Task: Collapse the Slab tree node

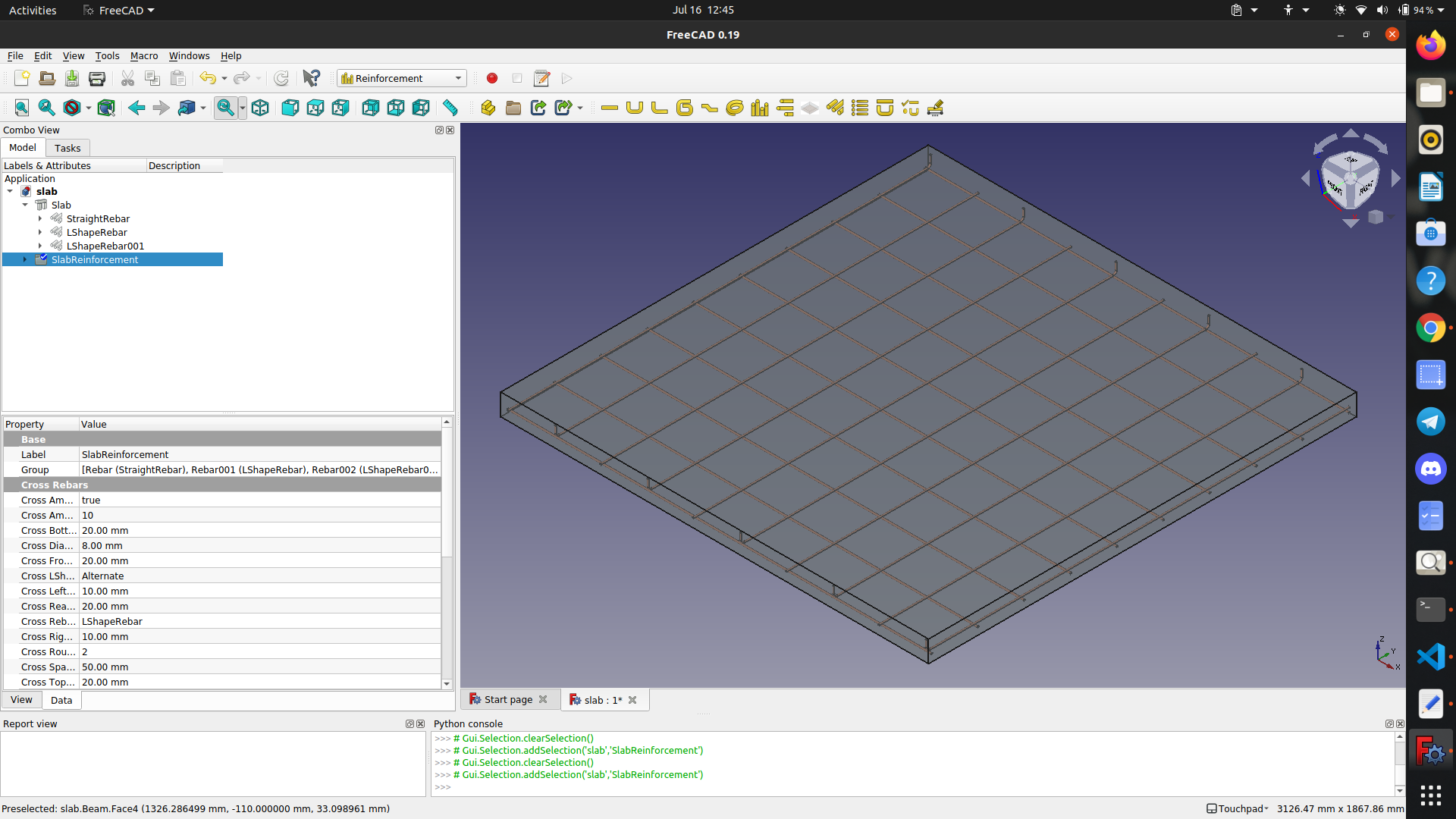Action: pos(25,205)
